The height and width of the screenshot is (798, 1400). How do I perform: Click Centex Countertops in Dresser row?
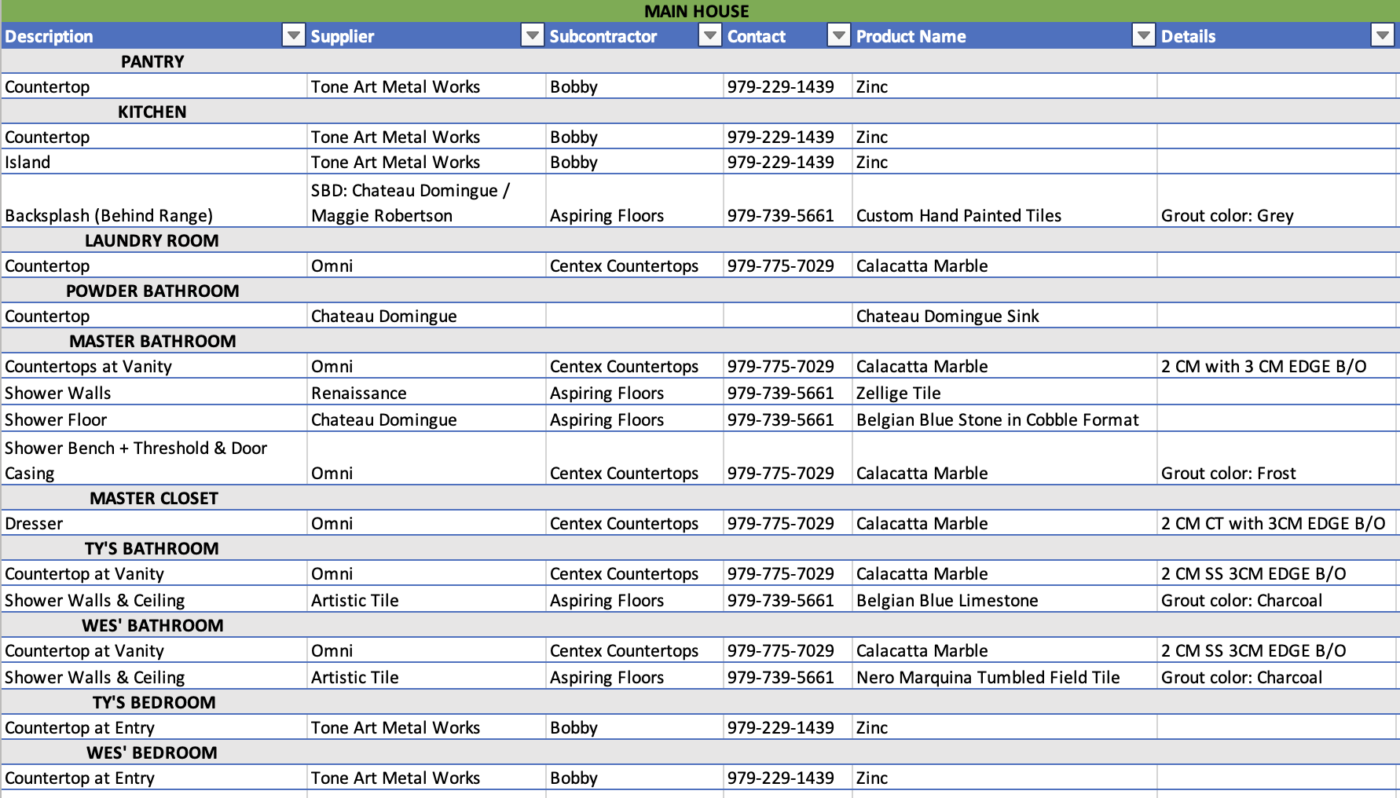pos(634,523)
